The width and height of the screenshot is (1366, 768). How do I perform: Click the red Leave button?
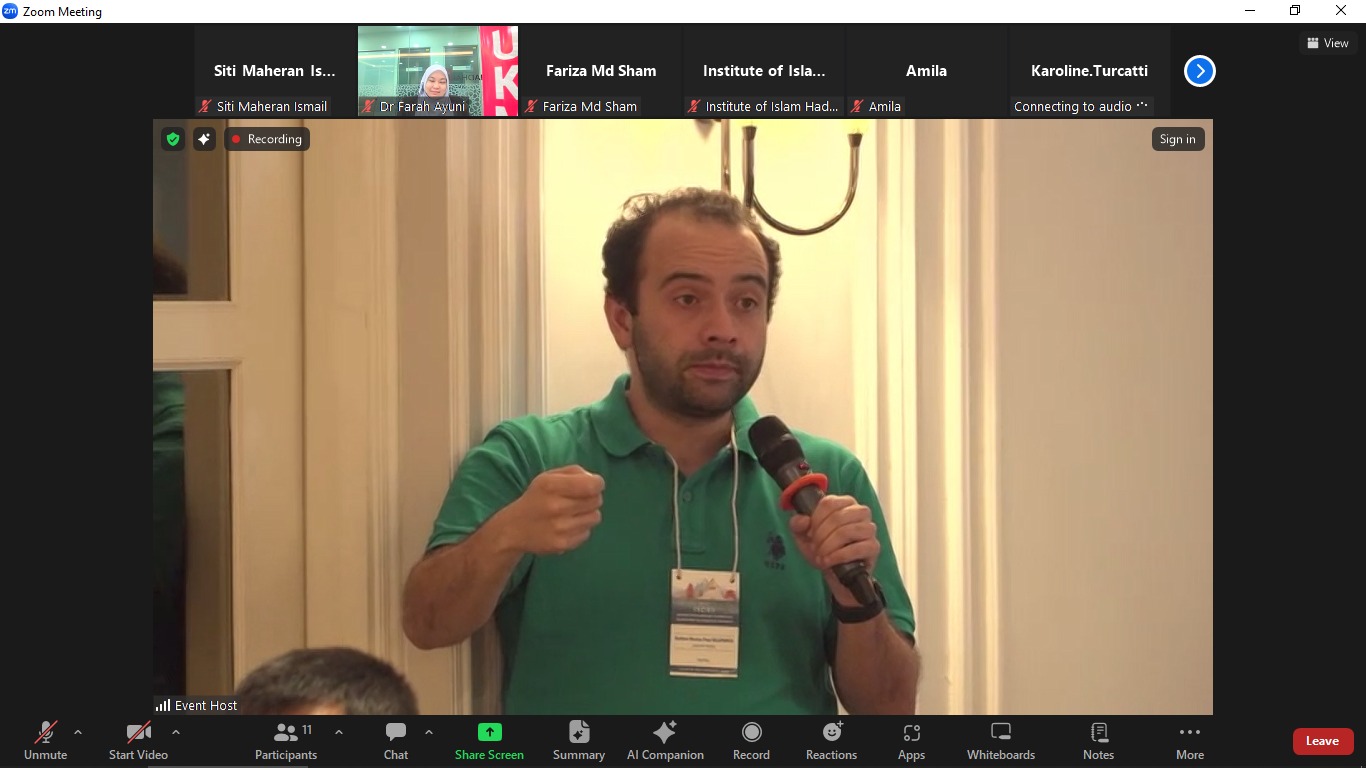(1322, 741)
